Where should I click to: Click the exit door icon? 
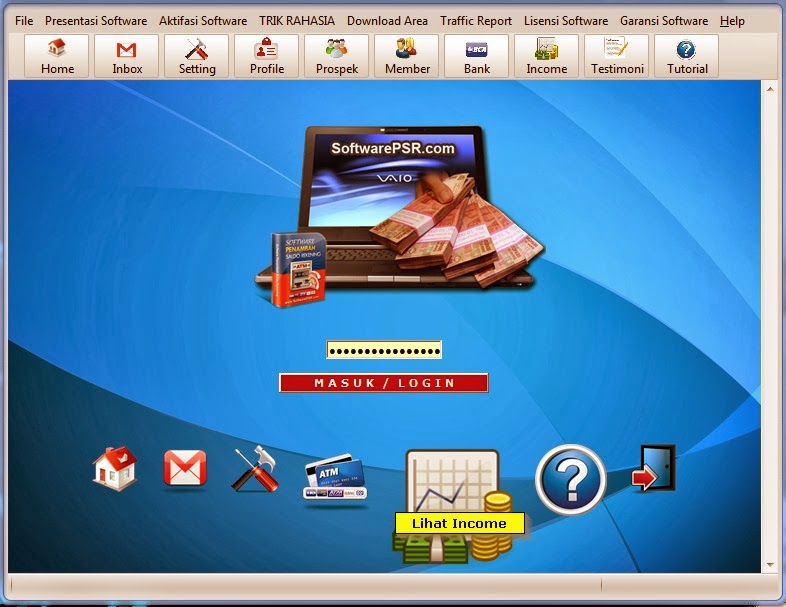coord(653,468)
